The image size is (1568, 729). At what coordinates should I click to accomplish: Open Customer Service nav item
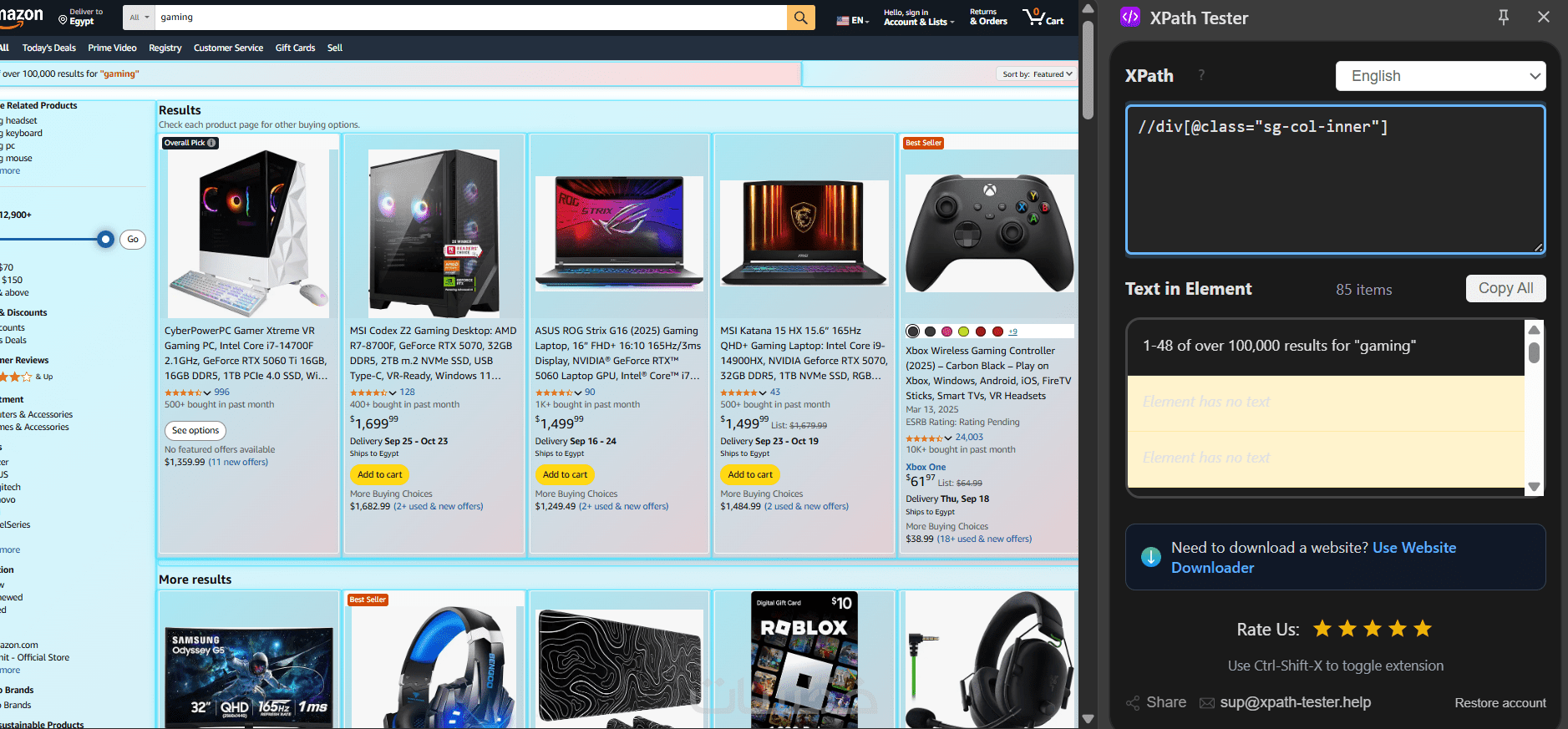point(228,48)
